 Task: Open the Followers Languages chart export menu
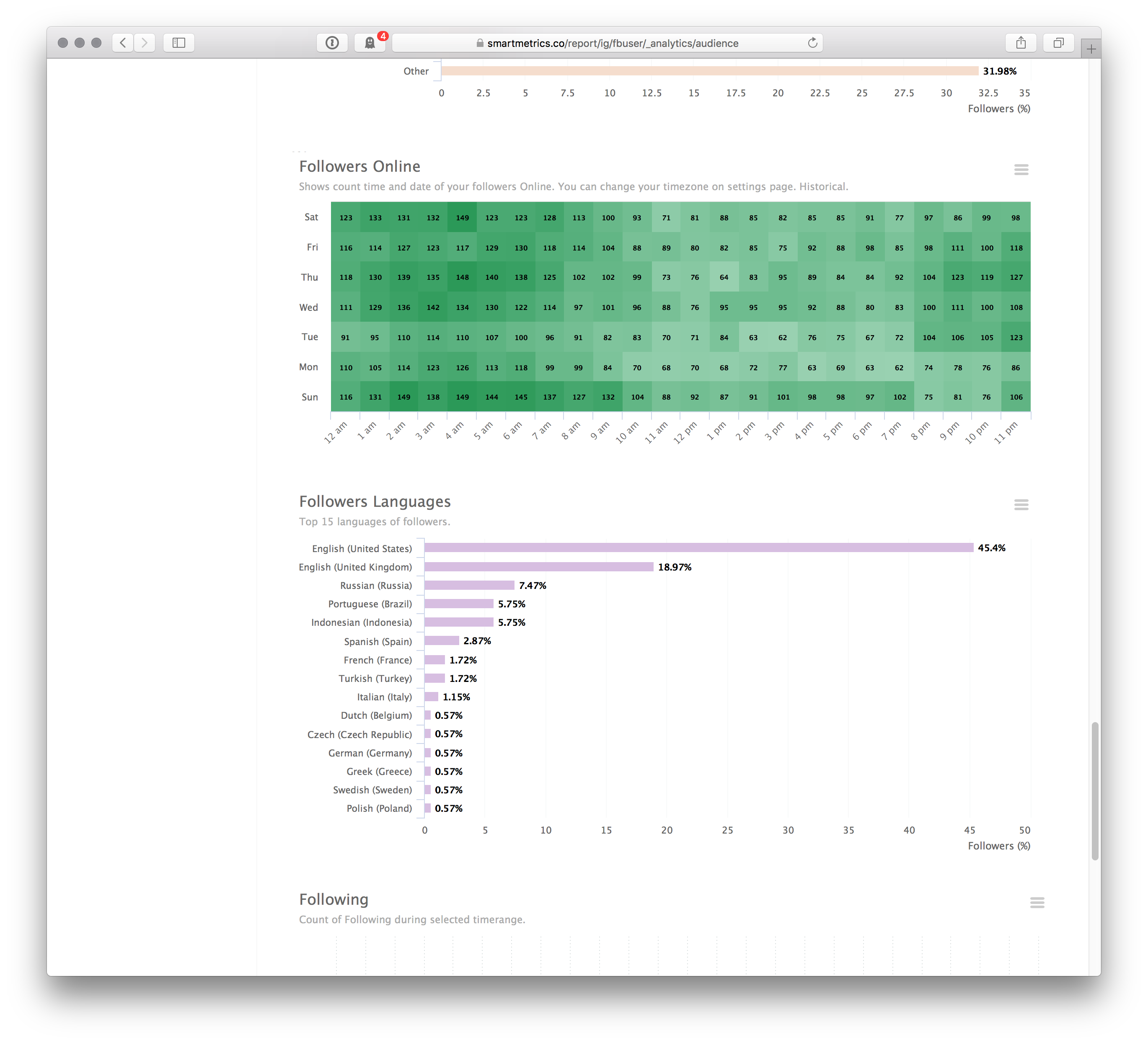(1021, 505)
